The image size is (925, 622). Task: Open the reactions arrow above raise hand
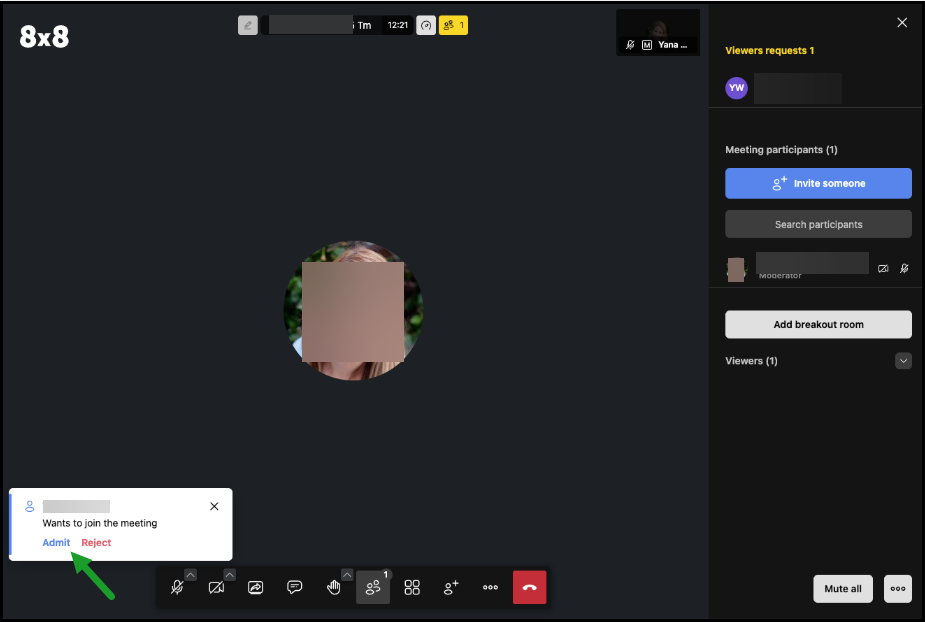[x=347, y=574]
